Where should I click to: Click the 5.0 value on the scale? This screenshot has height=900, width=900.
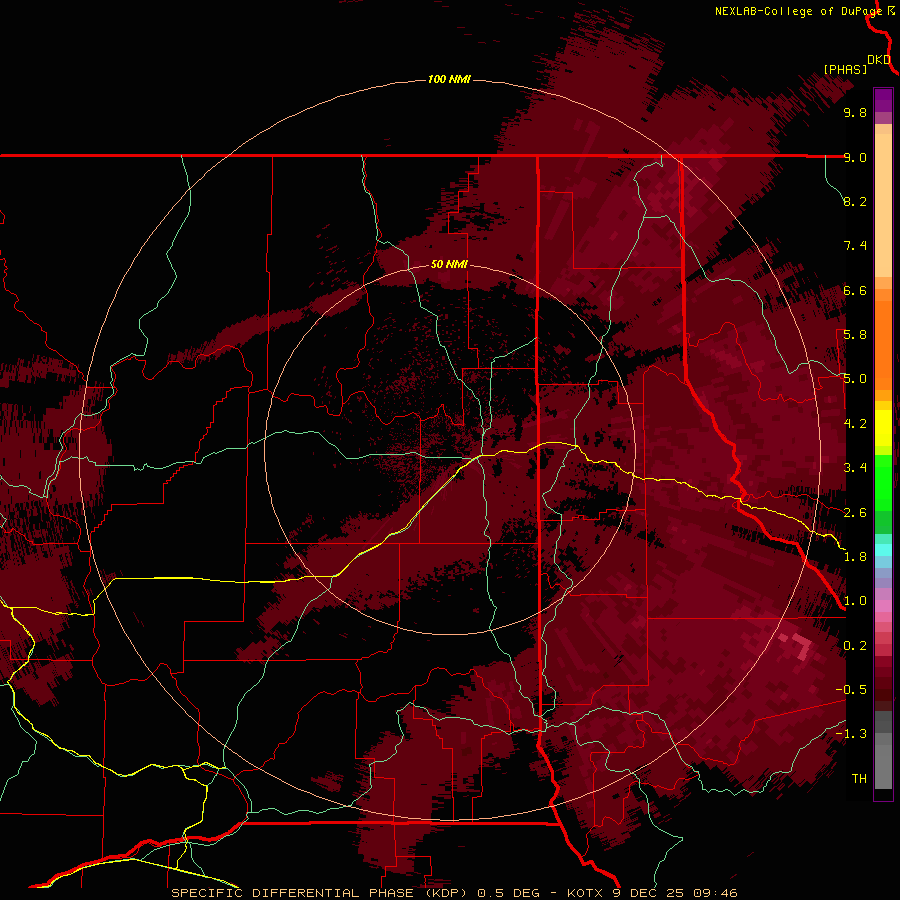point(855,379)
